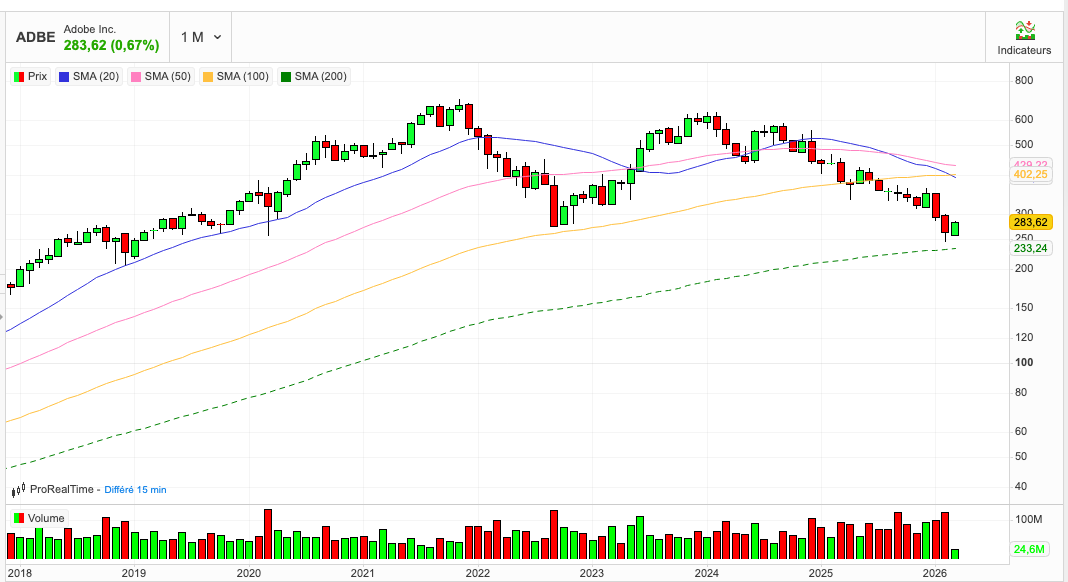Click the Volume red-green legend icon
The height and width of the screenshot is (582, 1068).
pyautogui.click(x=18, y=518)
